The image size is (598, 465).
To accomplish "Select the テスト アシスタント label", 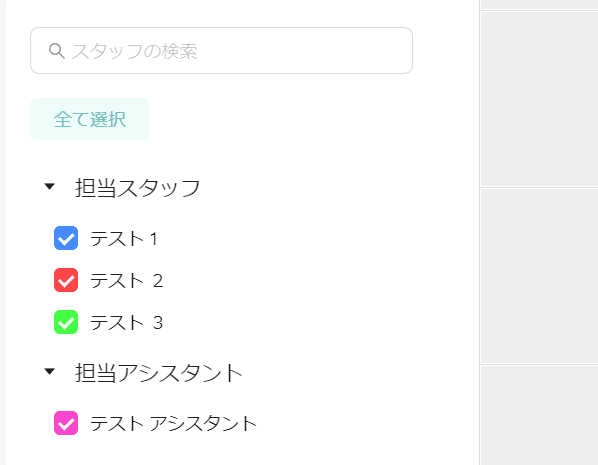I will tap(174, 423).
